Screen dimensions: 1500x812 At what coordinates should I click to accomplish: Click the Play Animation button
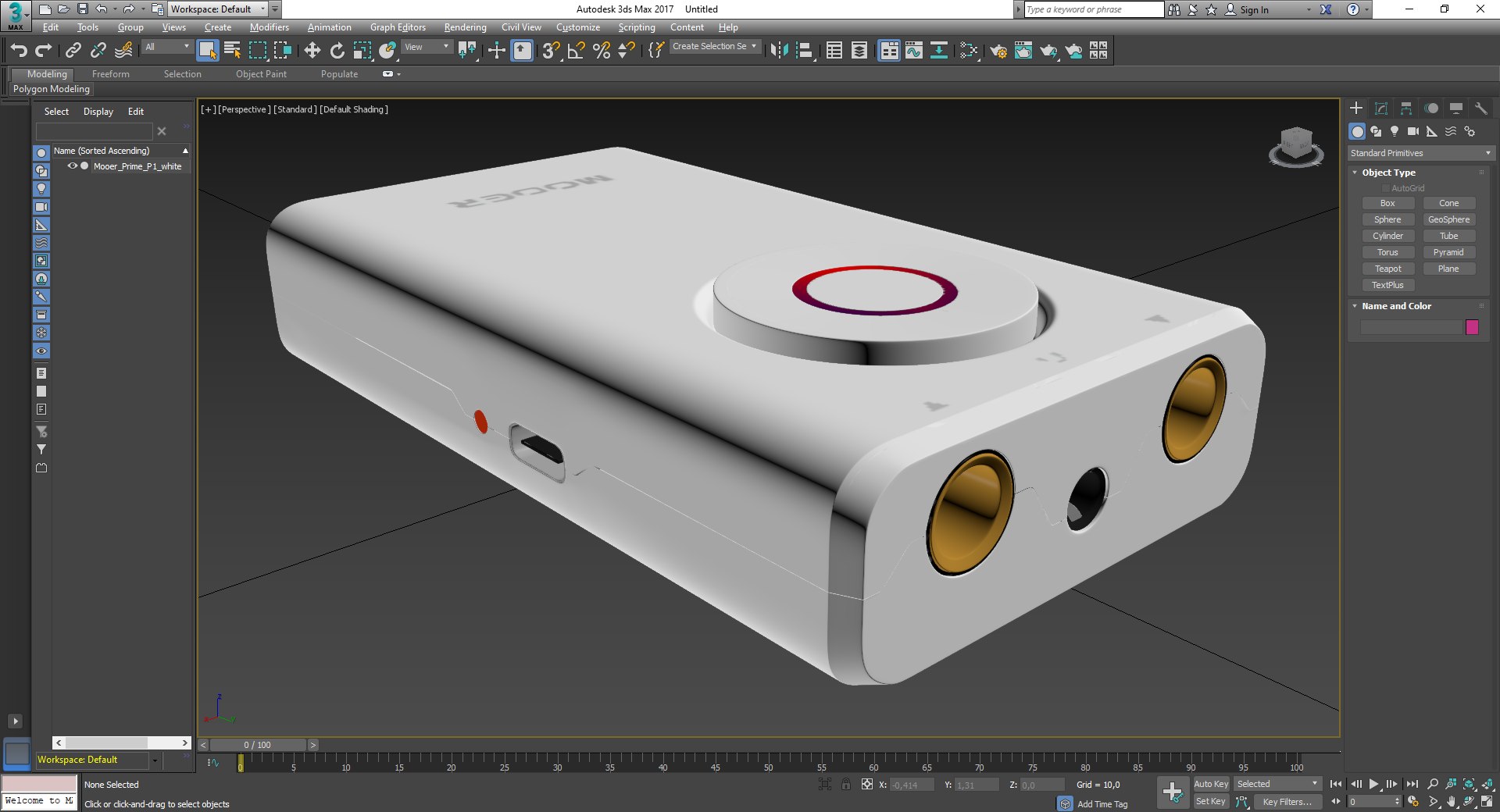click(1373, 784)
